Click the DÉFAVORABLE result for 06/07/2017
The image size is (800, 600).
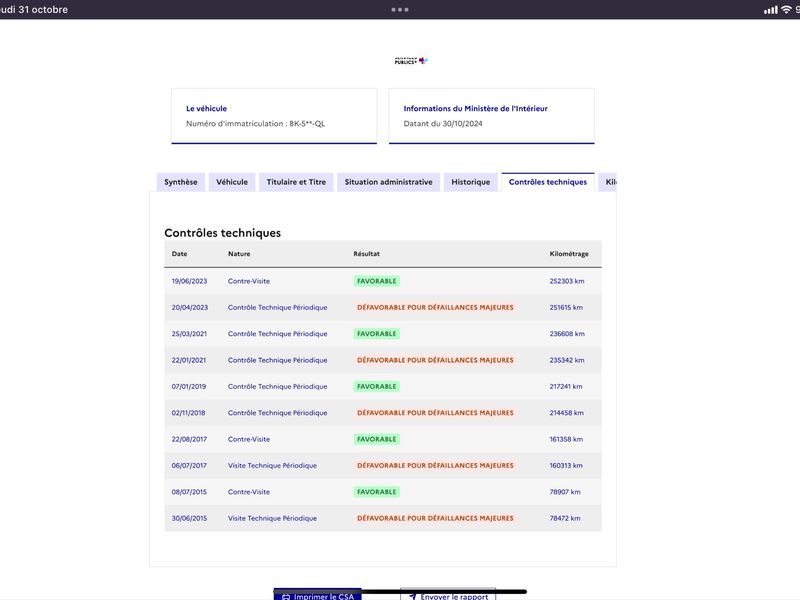[435, 466]
